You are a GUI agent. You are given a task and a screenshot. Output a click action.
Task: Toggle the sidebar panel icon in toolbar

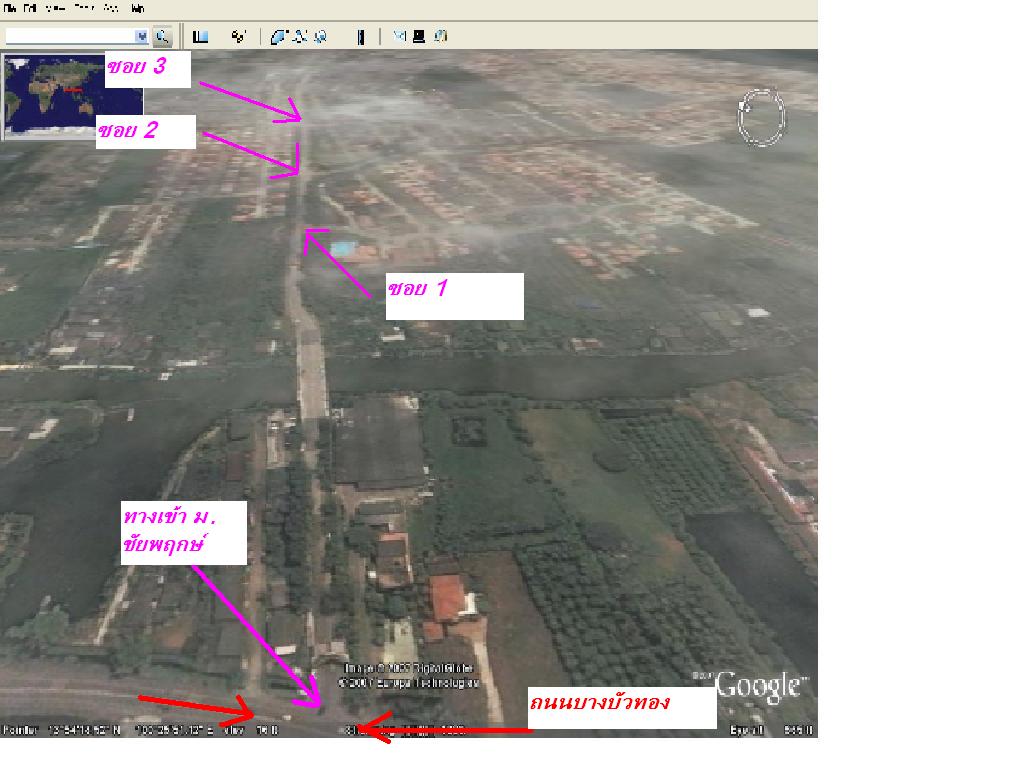click(x=201, y=37)
